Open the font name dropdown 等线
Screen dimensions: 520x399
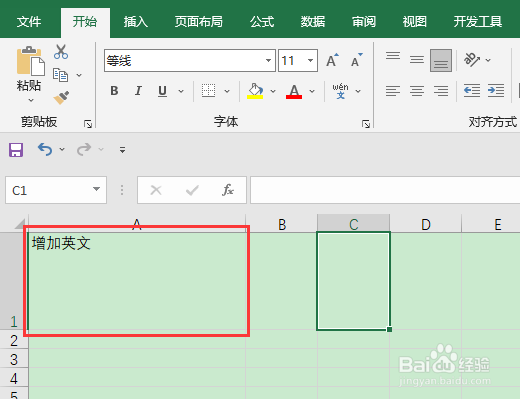(x=268, y=60)
